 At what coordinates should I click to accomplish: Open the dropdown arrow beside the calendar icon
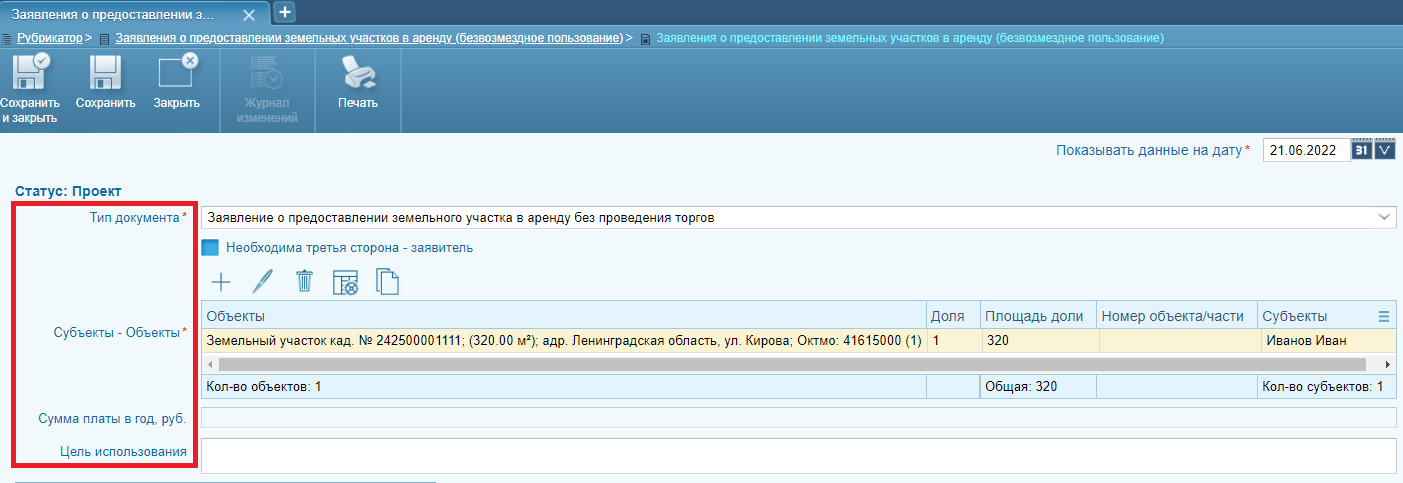tap(1385, 150)
